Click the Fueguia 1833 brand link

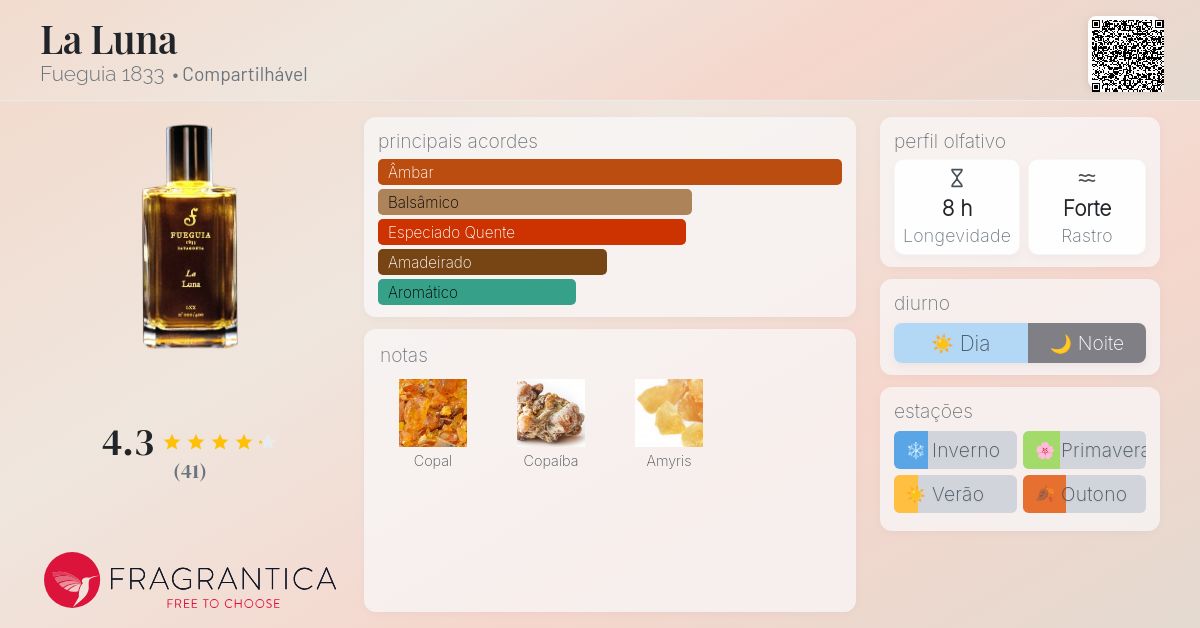(102, 74)
